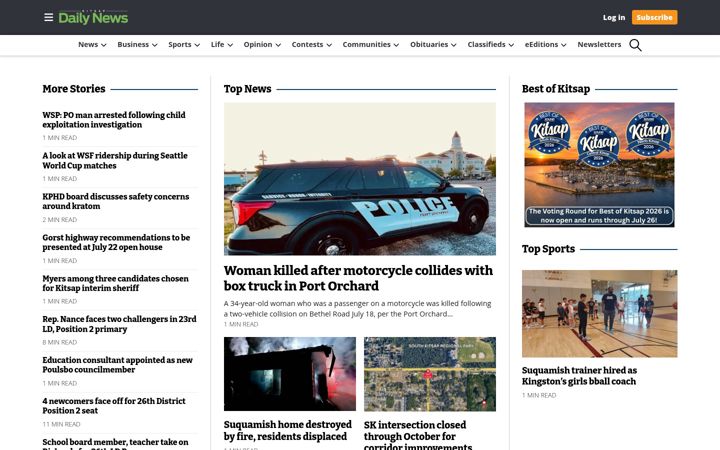Expand the Obituaries dropdown menu
Viewport: 720px width, 450px height.
pyautogui.click(x=433, y=45)
